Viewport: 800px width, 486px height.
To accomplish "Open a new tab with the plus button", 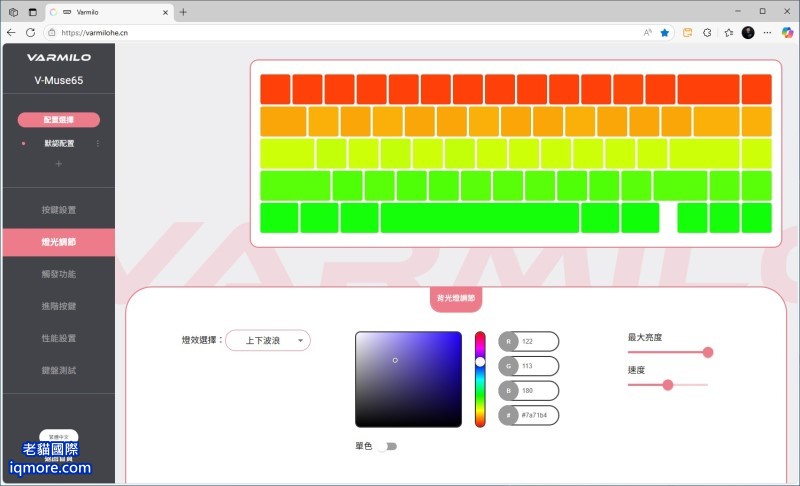I will click(x=183, y=12).
